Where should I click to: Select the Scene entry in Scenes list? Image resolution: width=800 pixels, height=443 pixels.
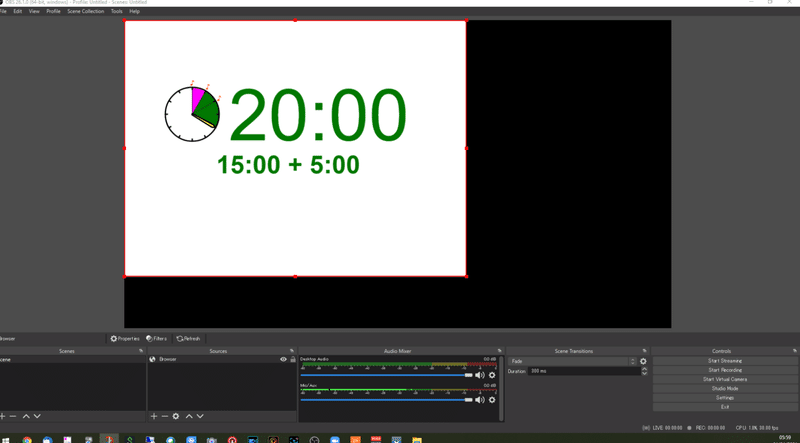tap(72, 359)
